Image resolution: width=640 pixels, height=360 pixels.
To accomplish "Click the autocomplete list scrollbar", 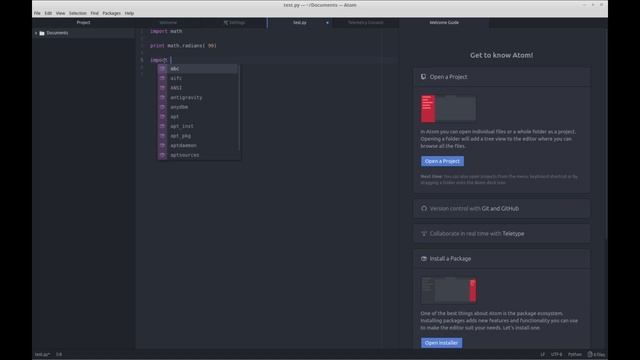I will pyautogui.click(x=239, y=107).
